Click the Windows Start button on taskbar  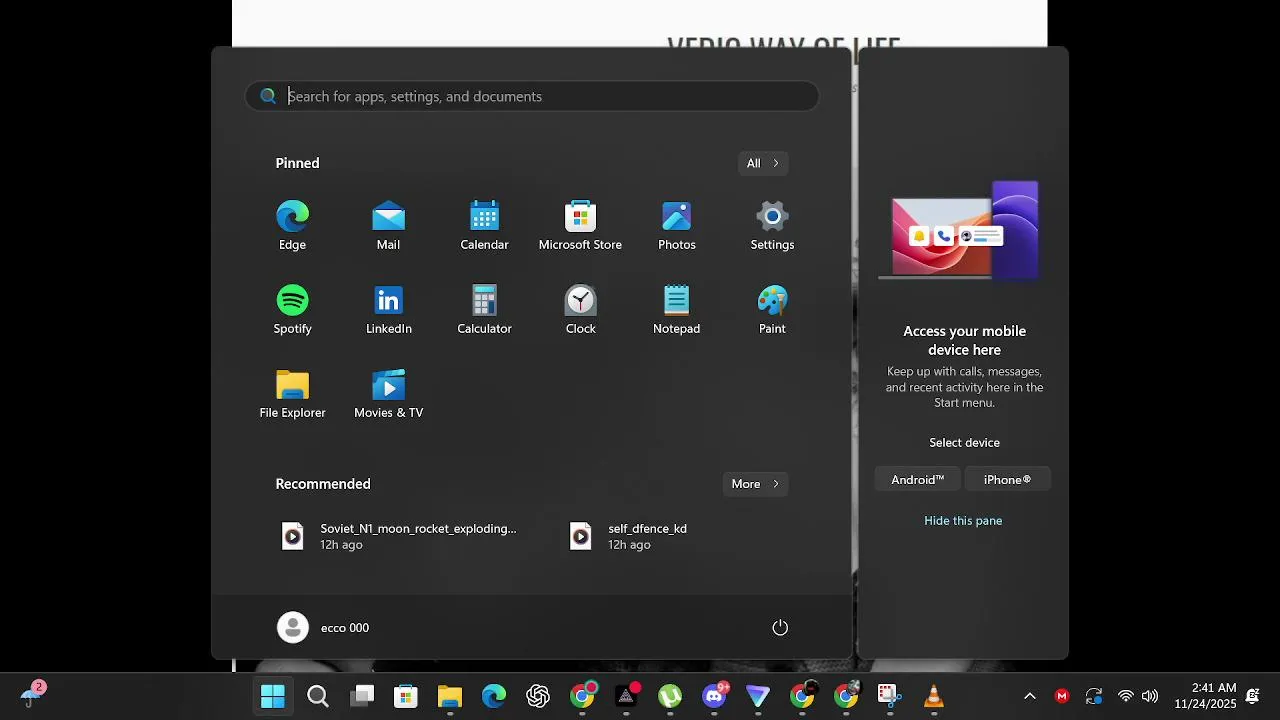(x=273, y=696)
